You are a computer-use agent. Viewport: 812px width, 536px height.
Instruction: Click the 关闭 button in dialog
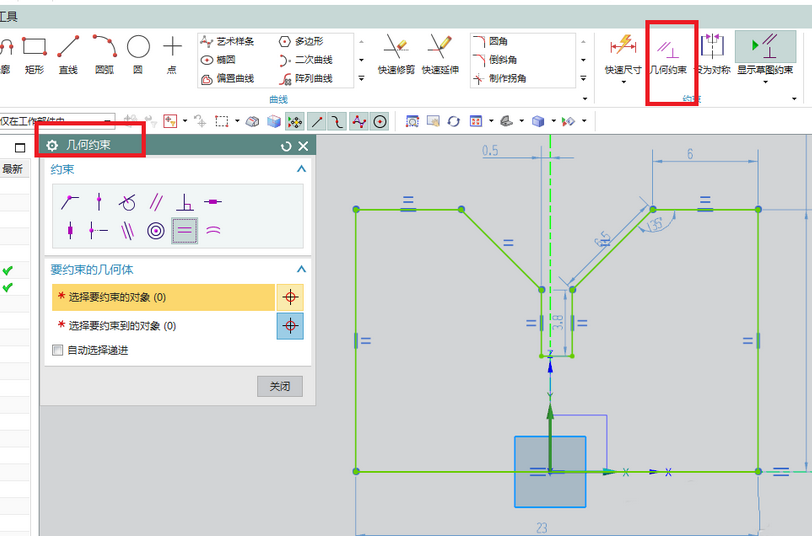(x=279, y=387)
